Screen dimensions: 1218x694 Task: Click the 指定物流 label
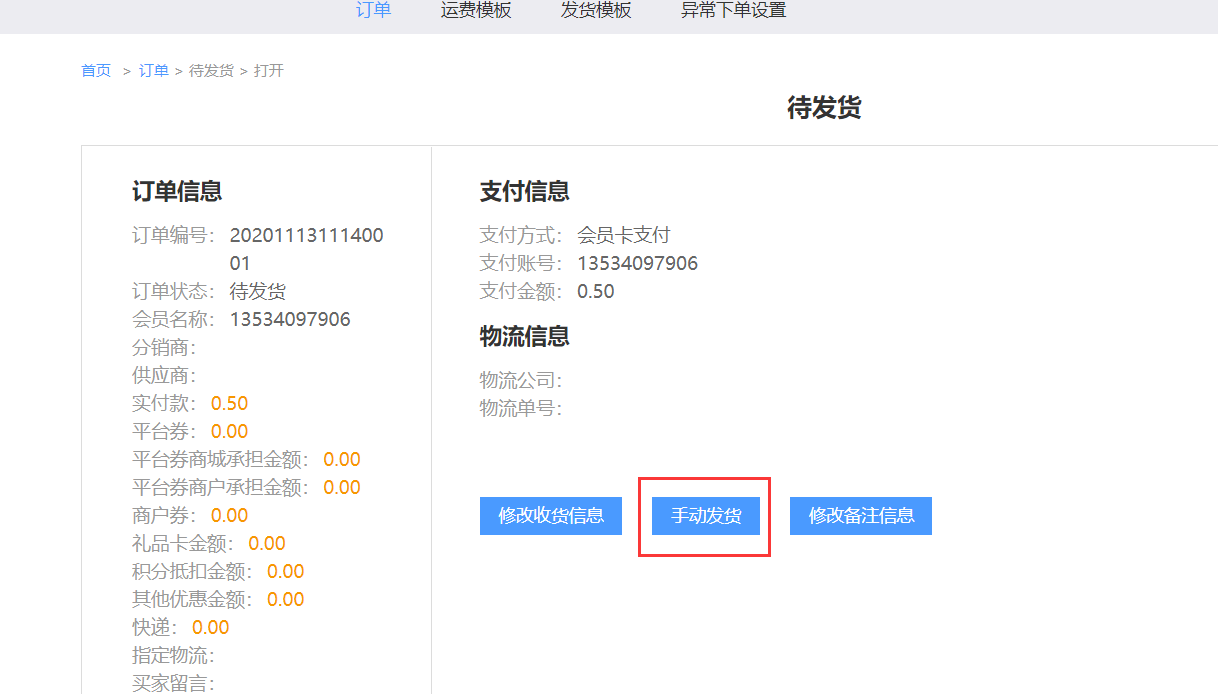[x=174, y=656]
